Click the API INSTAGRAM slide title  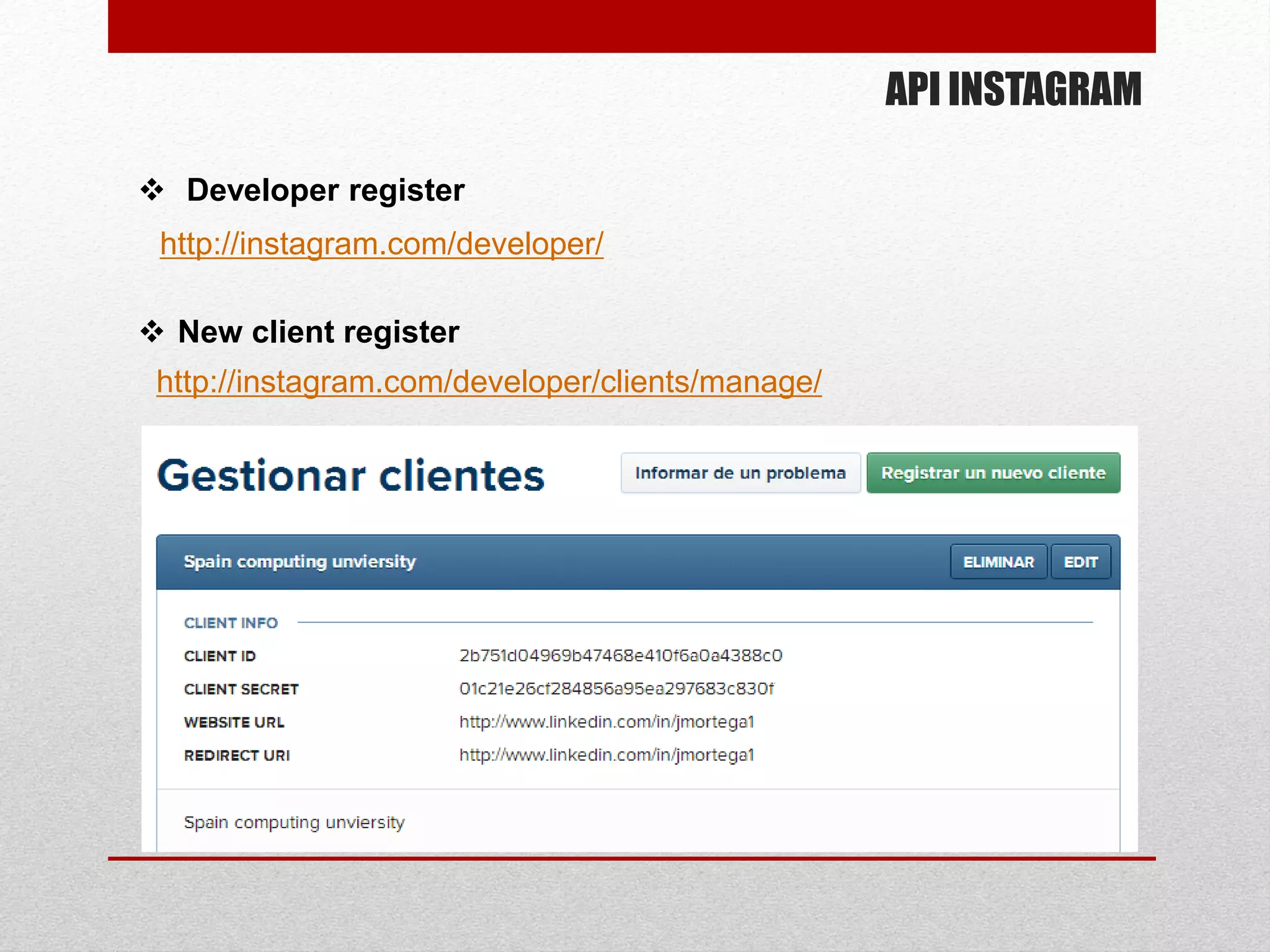(x=1013, y=89)
